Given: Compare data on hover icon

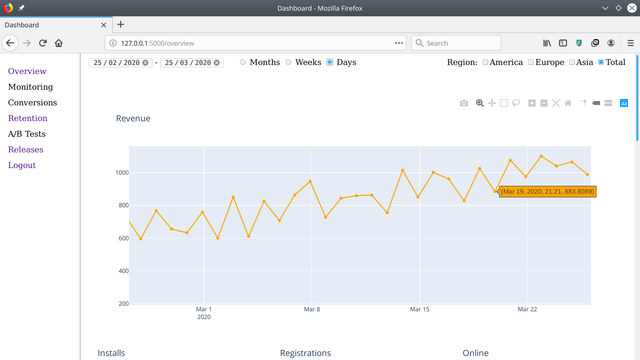Looking at the screenshot, I should [x=608, y=103].
